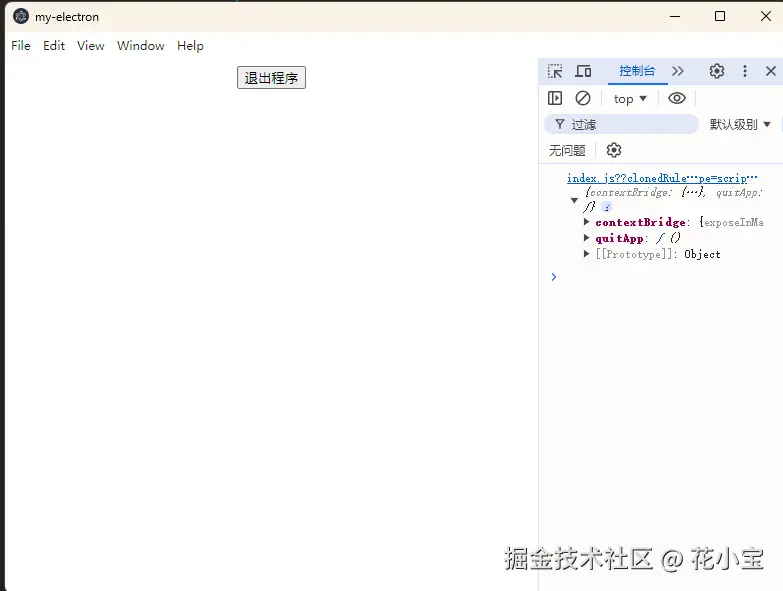This screenshot has height=591, width=783.
Task: Focus the 过滤 filter input field
Action: (621, 124)
